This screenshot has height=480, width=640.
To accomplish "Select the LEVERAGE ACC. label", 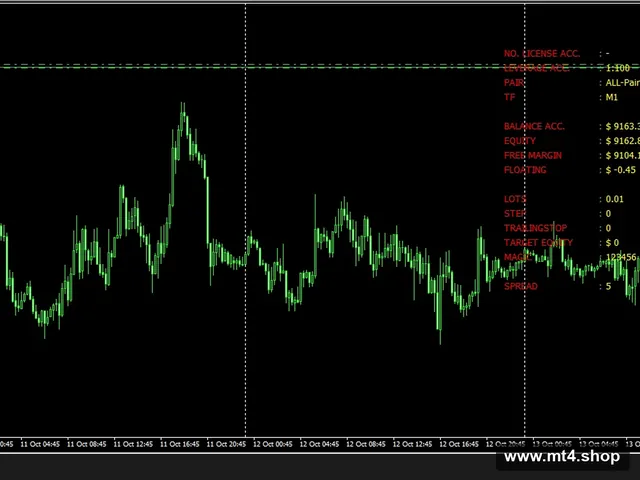I will pyautogui.click(x=536, y=68).
